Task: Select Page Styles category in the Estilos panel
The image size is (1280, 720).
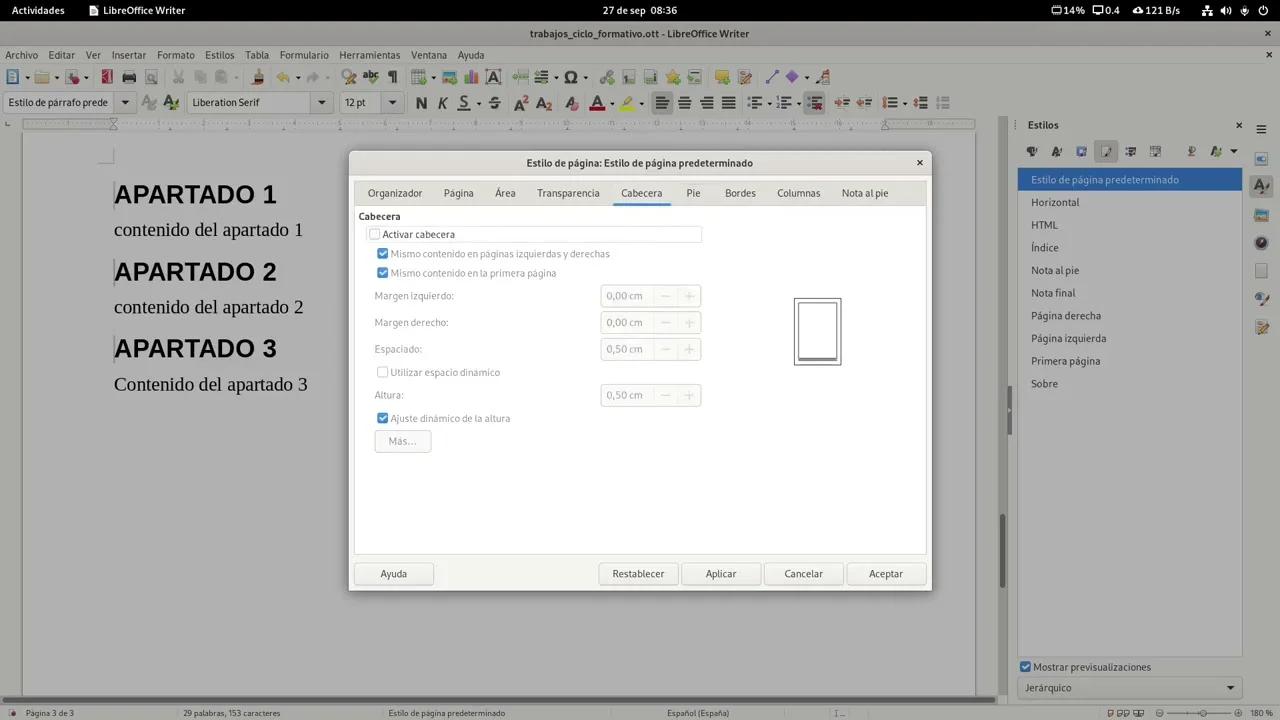Action: pyautogui.click(x=1105, y=152)
